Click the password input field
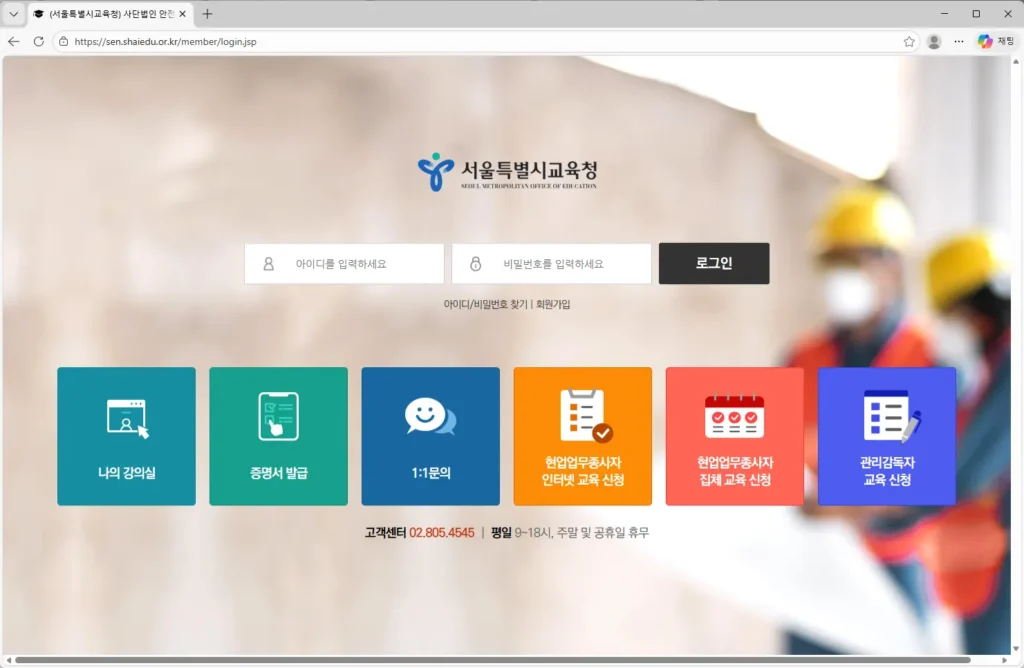This screenshot has height=668, width=1024. 551,263
